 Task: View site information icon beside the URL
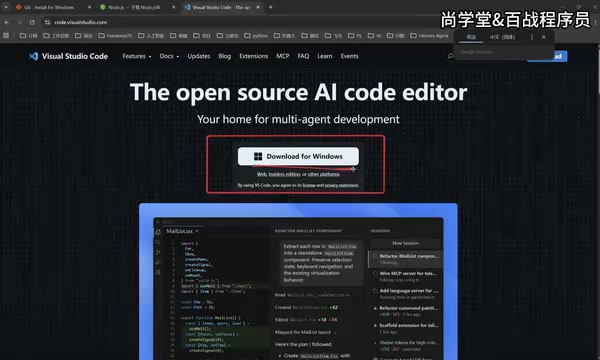[x=47, y=22]
